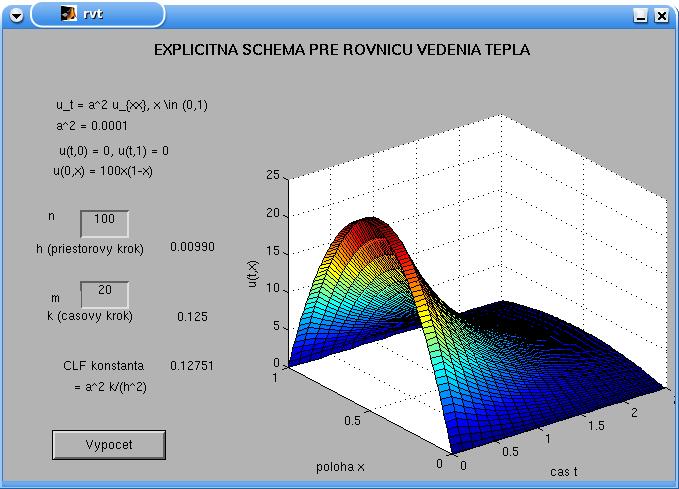The image size is (679, 489).
Task: Click the u(t,x) vertical axis label
Action: [x=253, y=274]
